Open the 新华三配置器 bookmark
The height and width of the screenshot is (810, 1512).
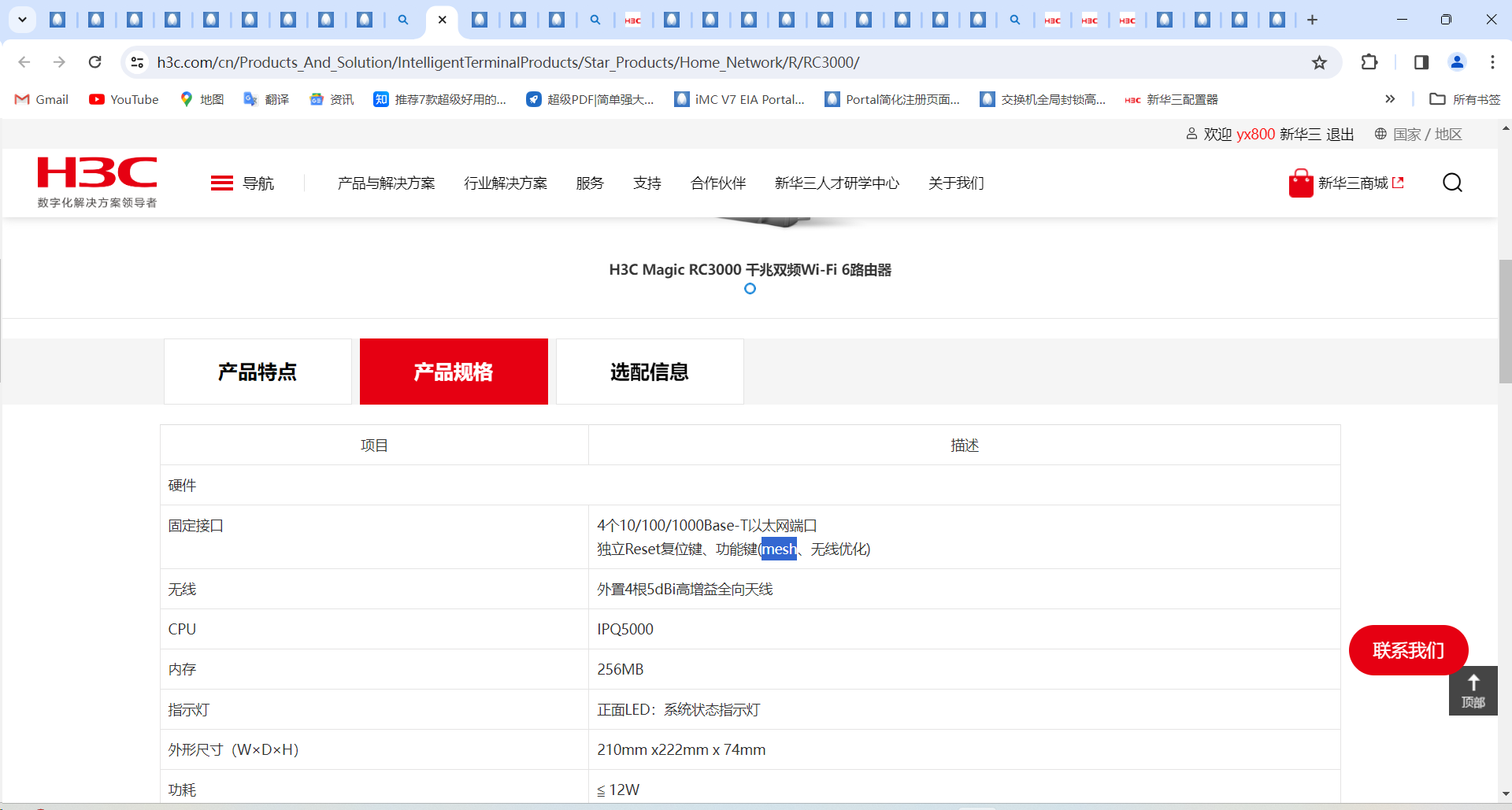[1172, 99]
